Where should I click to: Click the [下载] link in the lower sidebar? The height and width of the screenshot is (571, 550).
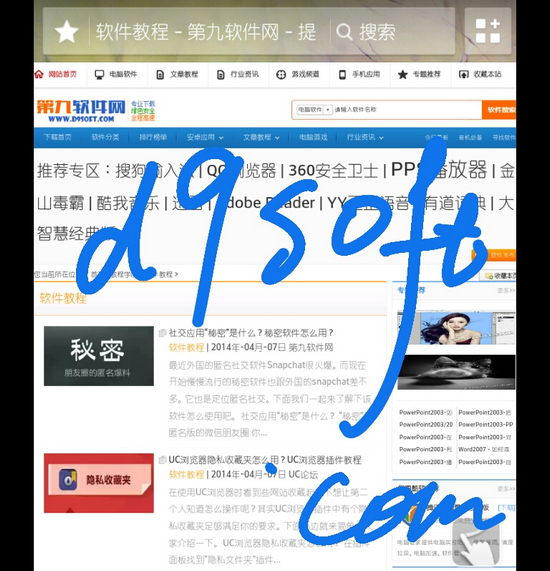(x=506, y=508)
